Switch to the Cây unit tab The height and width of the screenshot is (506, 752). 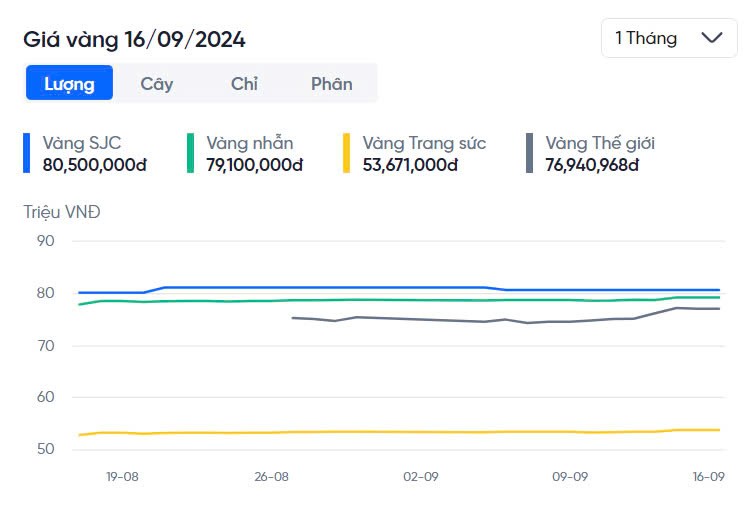pyautogui.click(x=157, y=83)
